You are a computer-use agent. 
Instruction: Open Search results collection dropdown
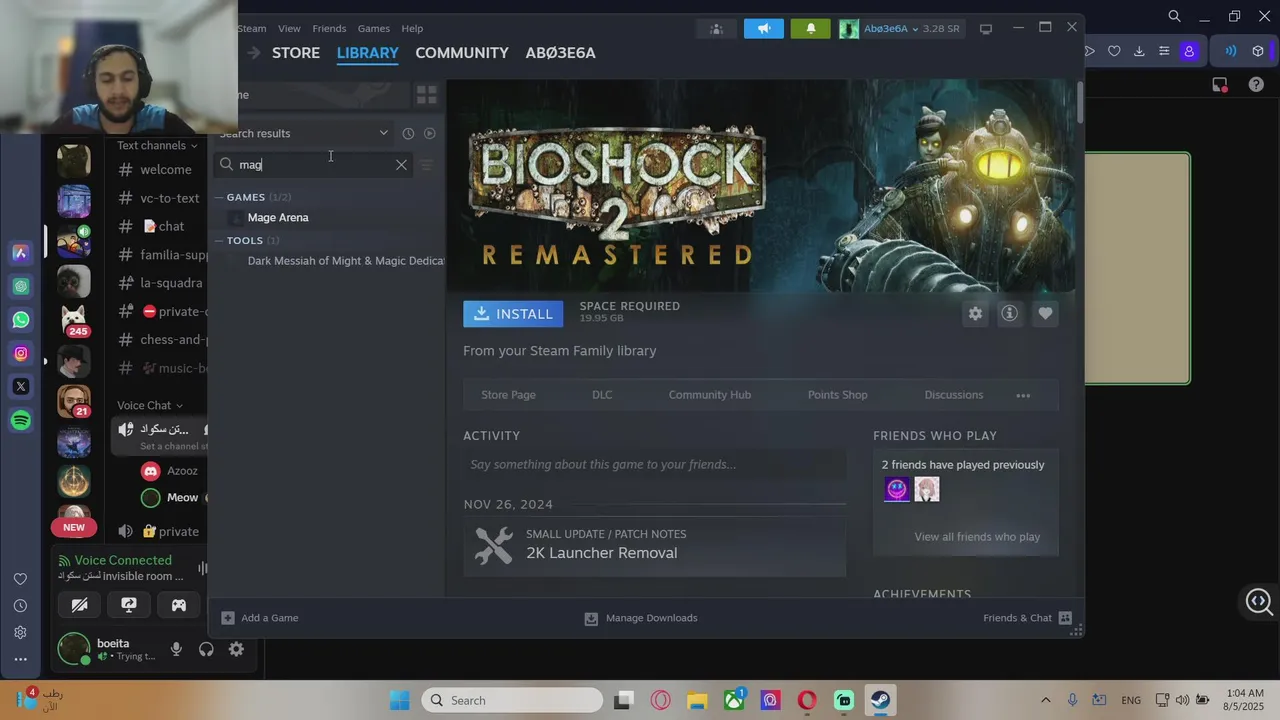click(304, 133)
